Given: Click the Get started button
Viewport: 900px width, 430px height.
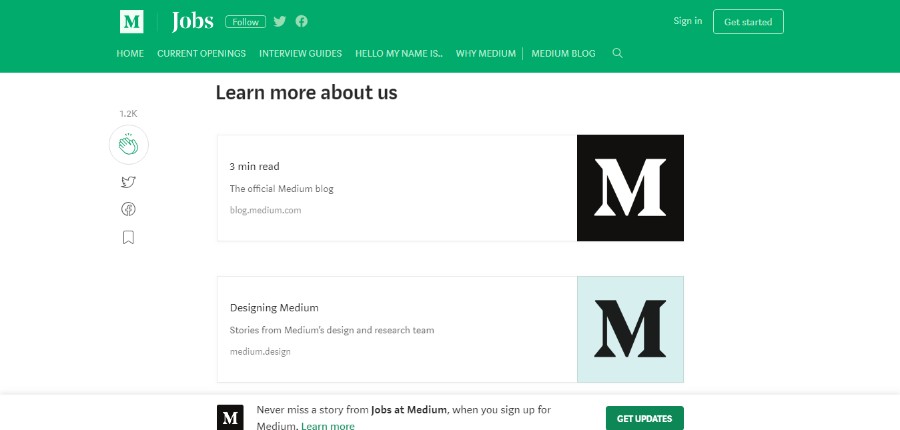Looking at the screenshot, I should pos(748,22).
